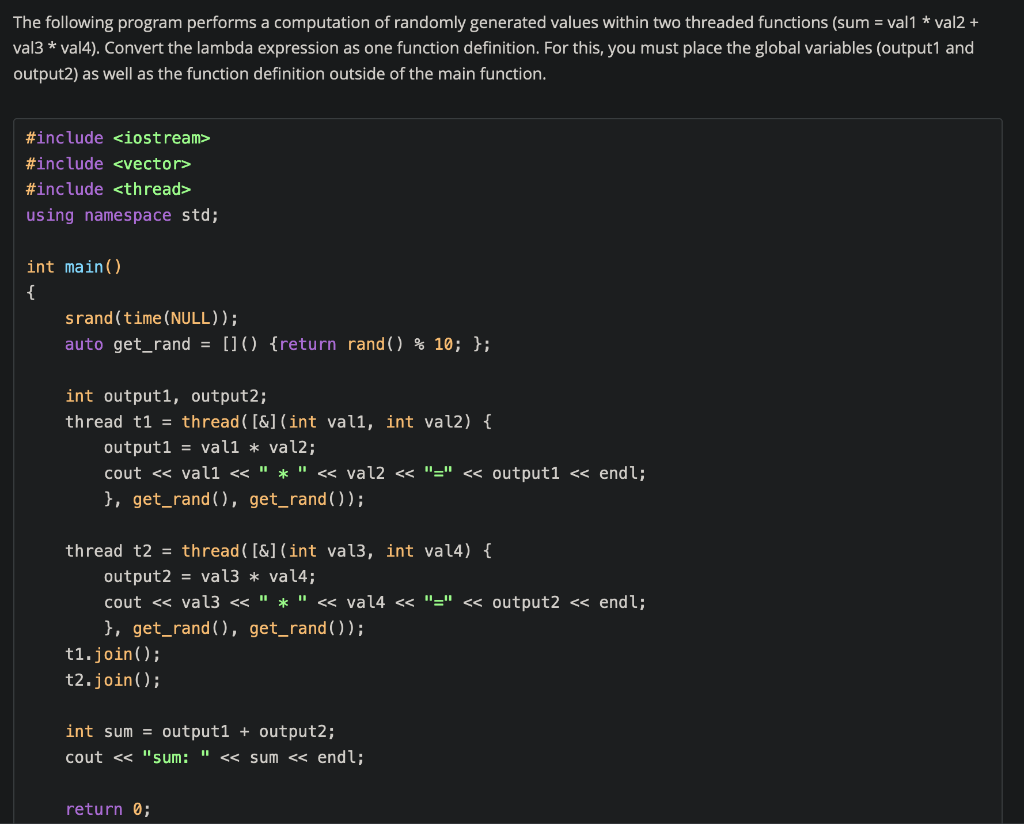Click the '#include <vector>' line

click(108, 164)
